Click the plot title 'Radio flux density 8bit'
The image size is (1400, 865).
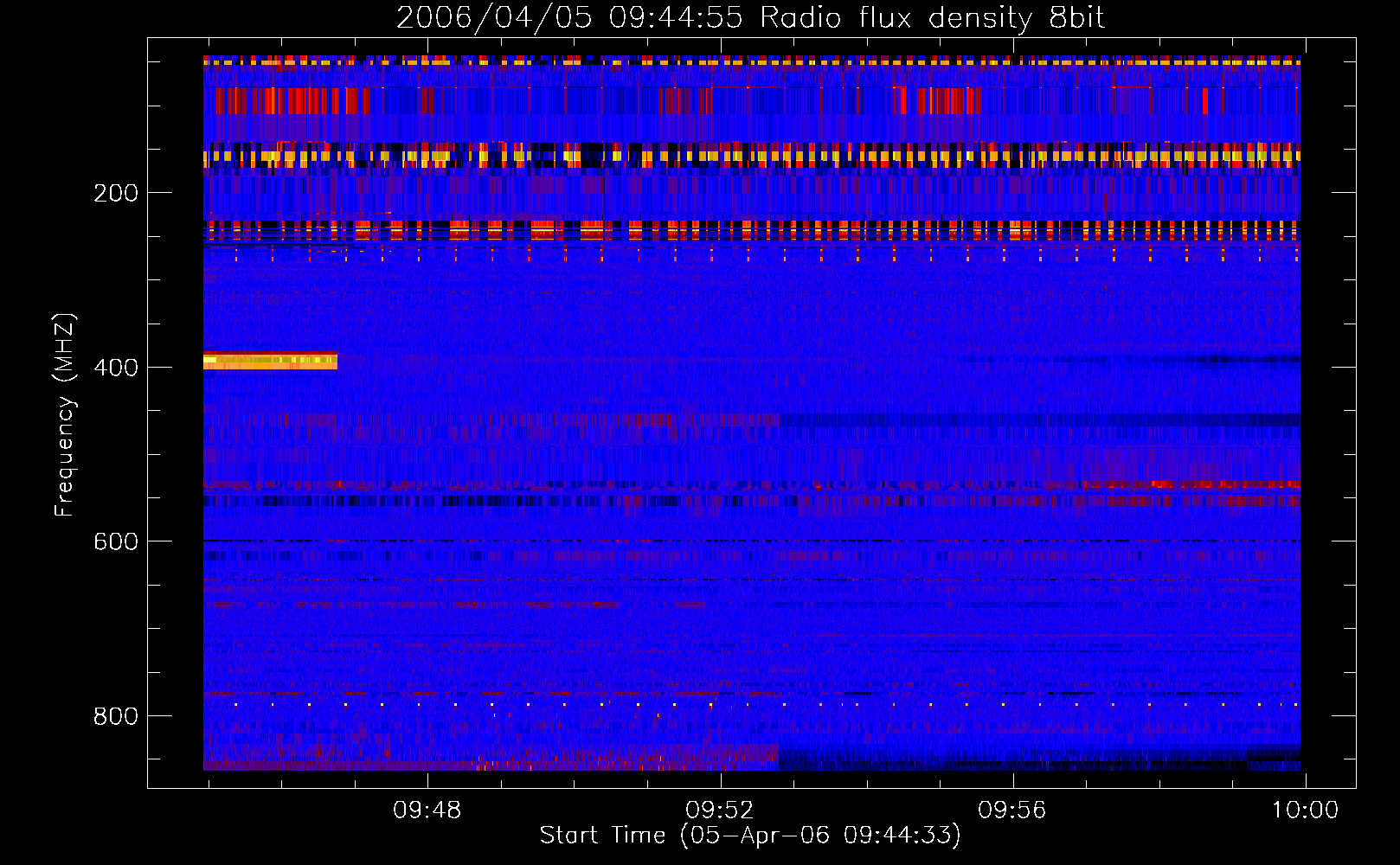(x=932, y=17)
